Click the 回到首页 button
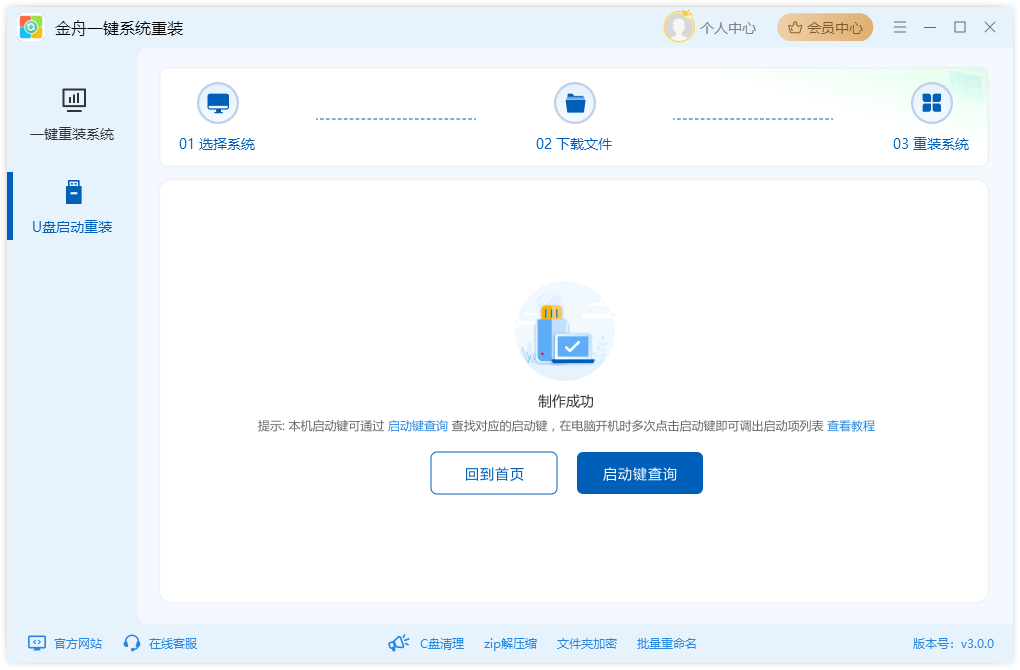This screenshot has height=670, width=1020. pos(494,473)
